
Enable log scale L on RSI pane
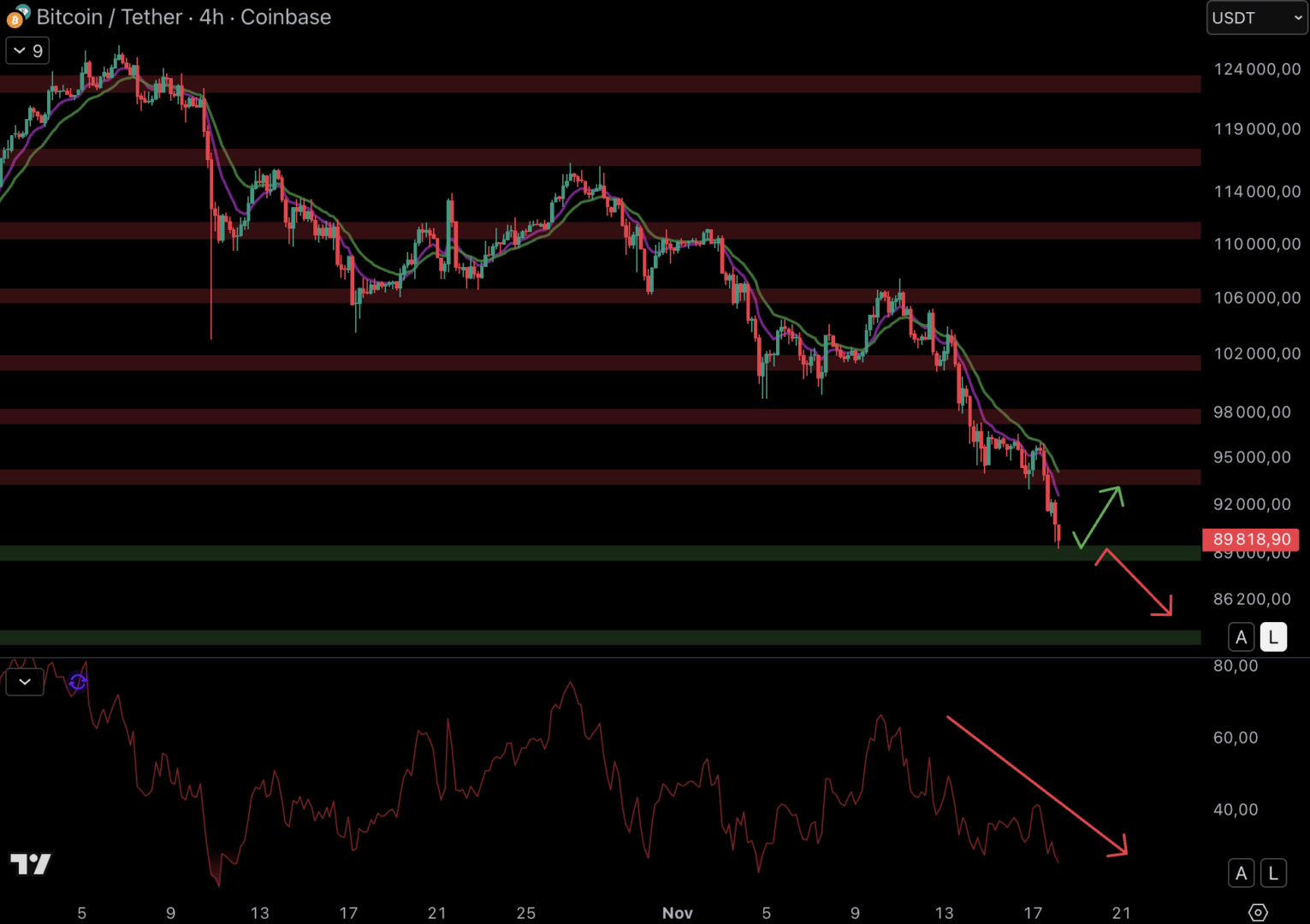pos(1273,873)
